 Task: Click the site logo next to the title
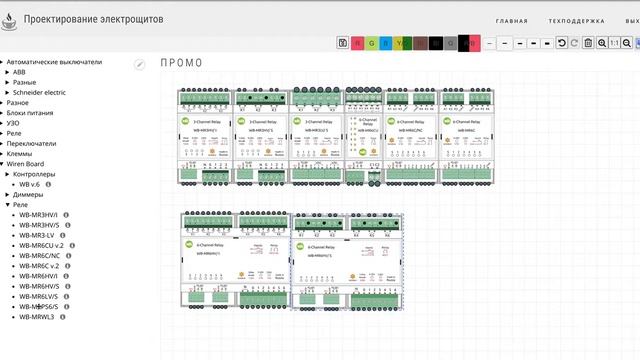[9, 21]
